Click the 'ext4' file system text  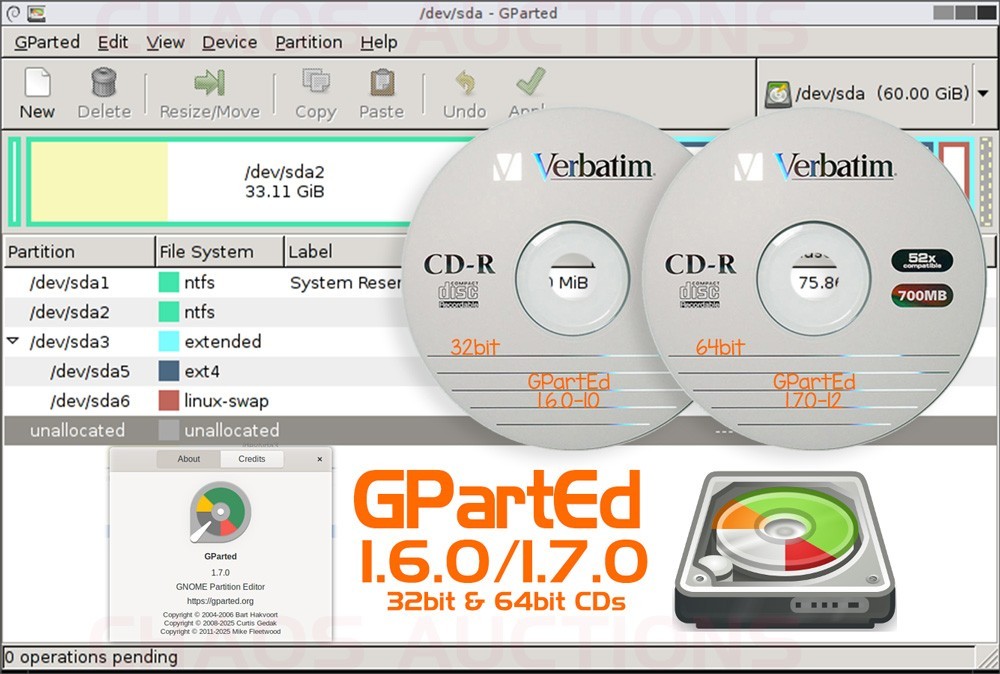(202, 371)
